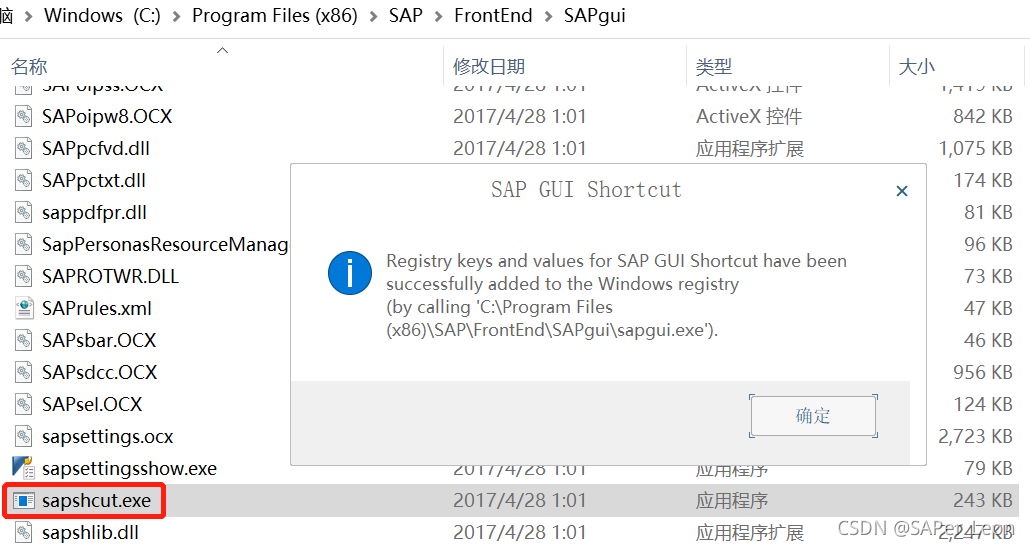Click the SAPpcfvd.dll file icon

24,148
